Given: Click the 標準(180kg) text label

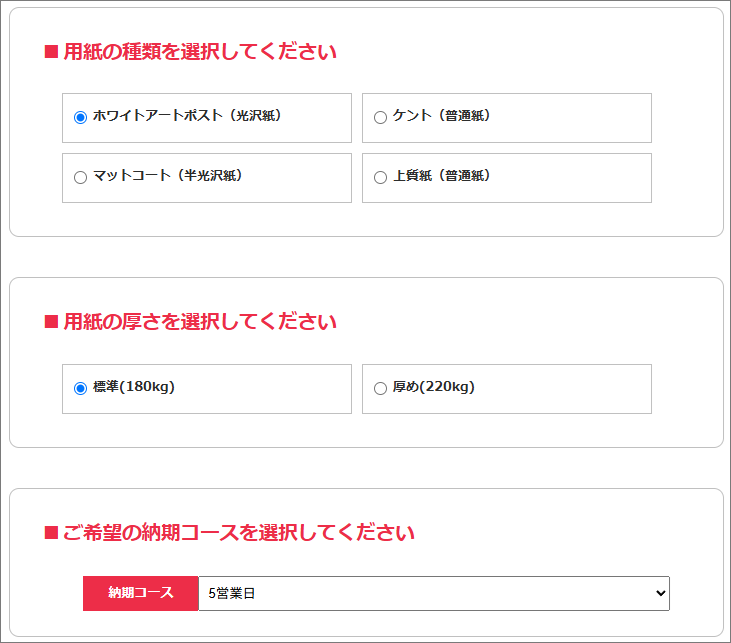Looking at the screenshot, I should pos(134,387).
